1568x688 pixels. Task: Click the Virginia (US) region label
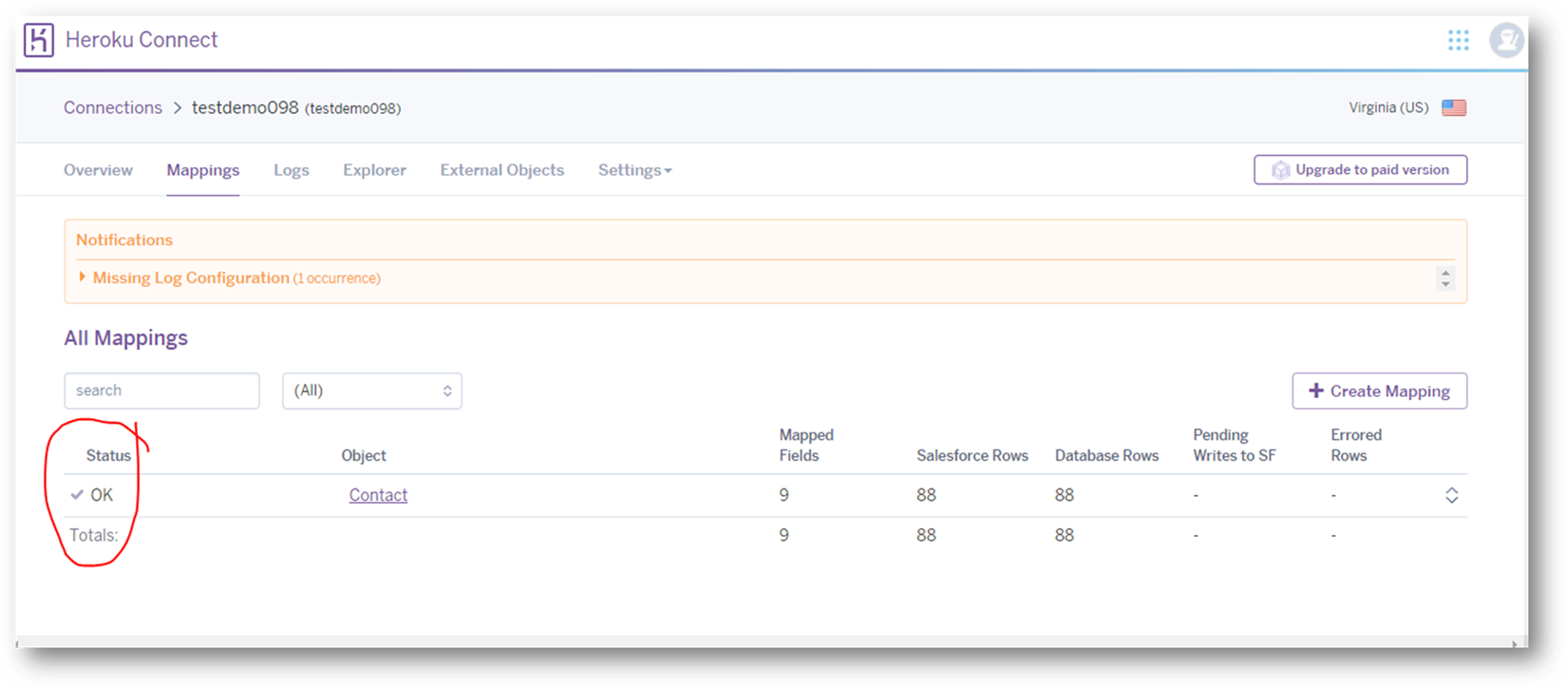pyautogui.click(x=1389, y=107)
